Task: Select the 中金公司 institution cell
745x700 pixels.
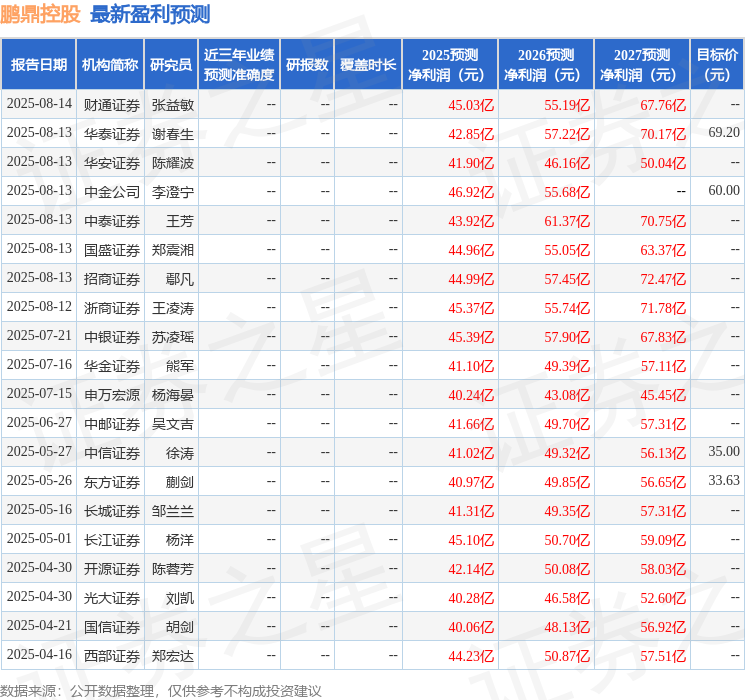Action: tap(112, 192)
